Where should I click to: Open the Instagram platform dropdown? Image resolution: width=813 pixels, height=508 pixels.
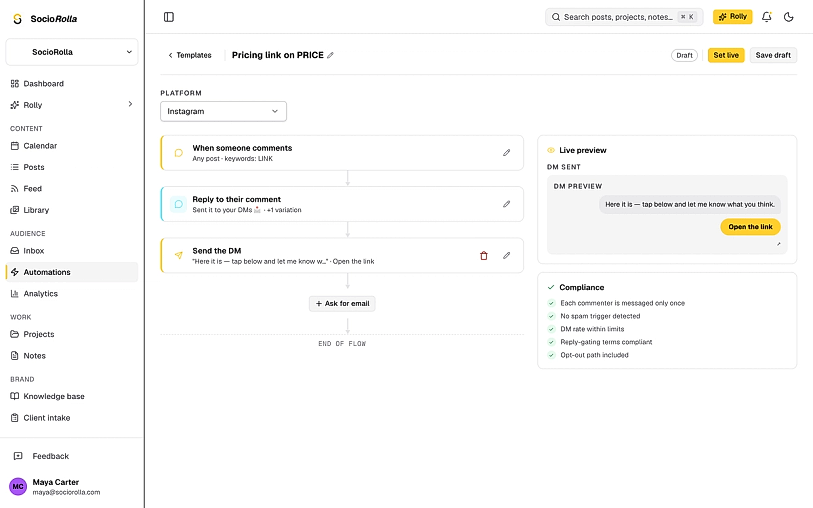tap(223, 111)
